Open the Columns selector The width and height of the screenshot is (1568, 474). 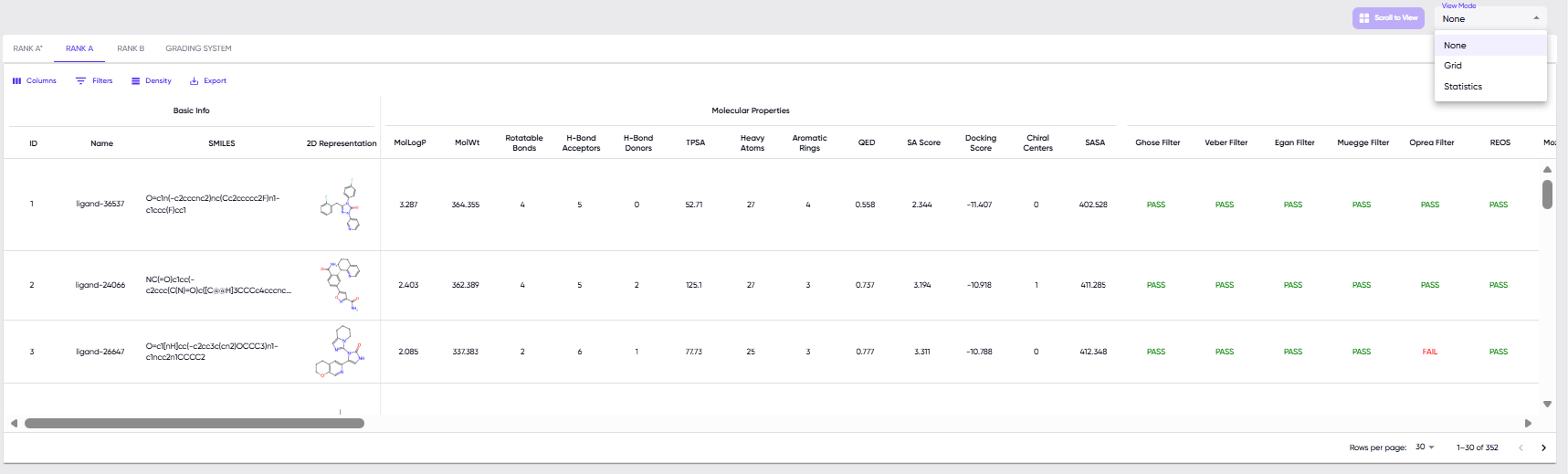coord(34,81)
